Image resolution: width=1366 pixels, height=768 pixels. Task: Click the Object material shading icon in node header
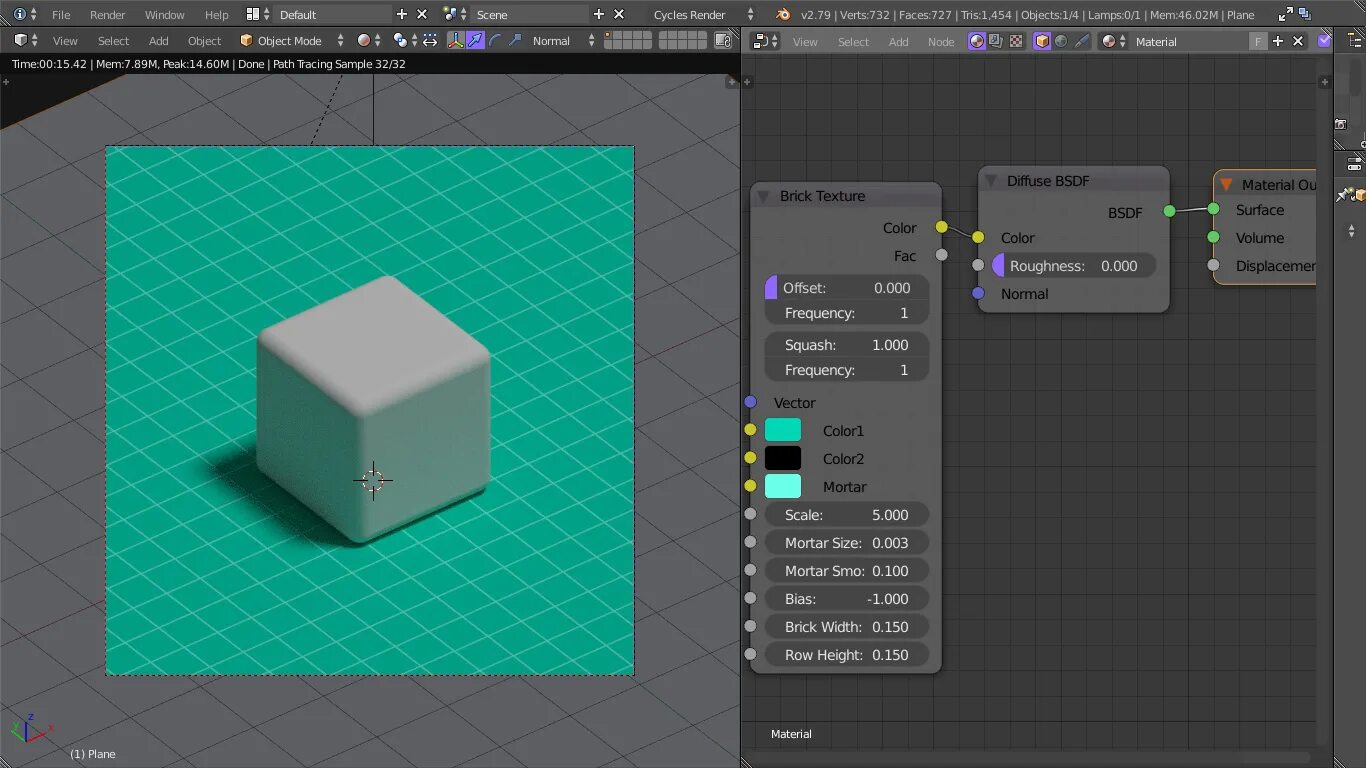(x=1042, y=40)
